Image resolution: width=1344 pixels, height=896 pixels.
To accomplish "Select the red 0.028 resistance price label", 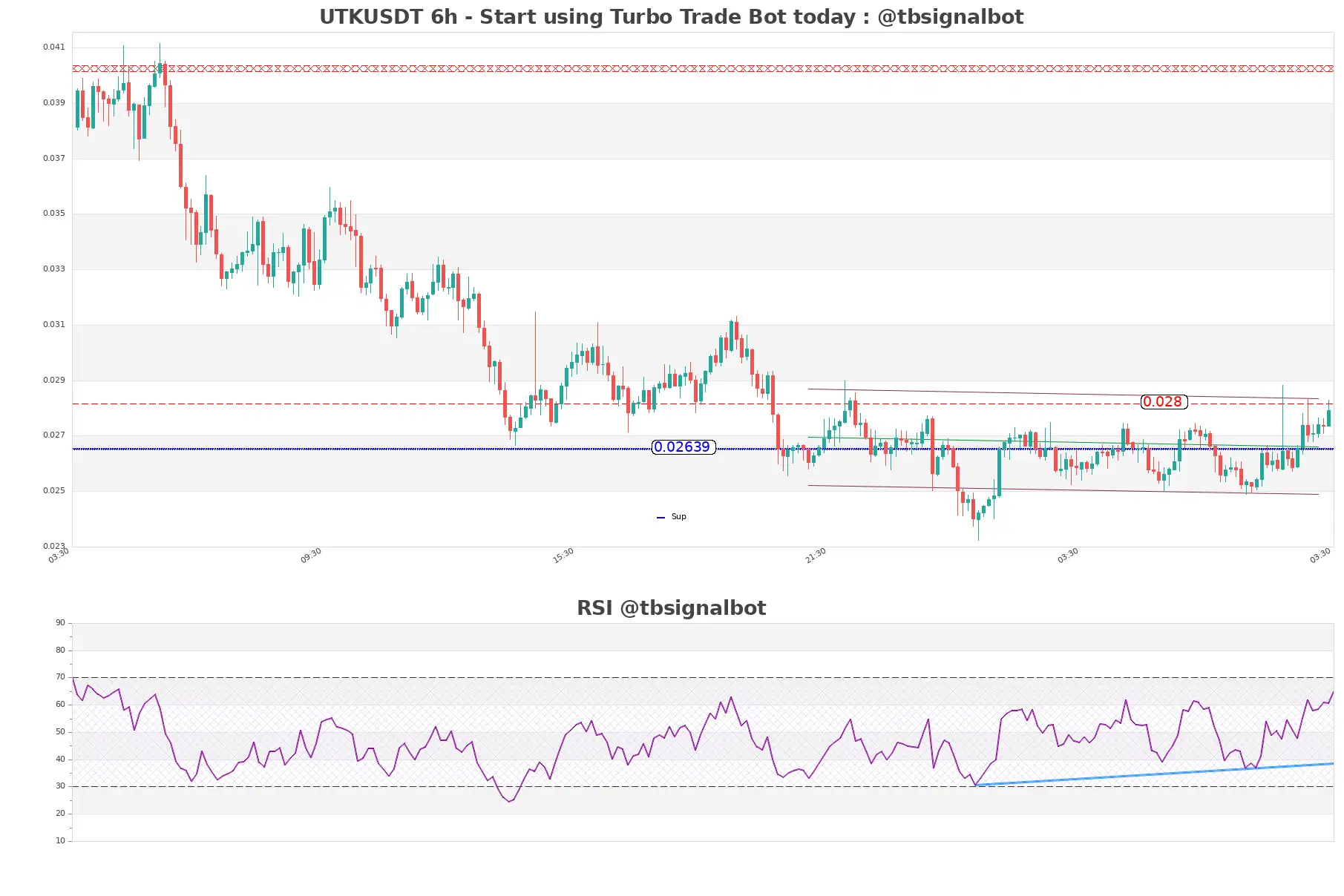I will coord(1164,402).
